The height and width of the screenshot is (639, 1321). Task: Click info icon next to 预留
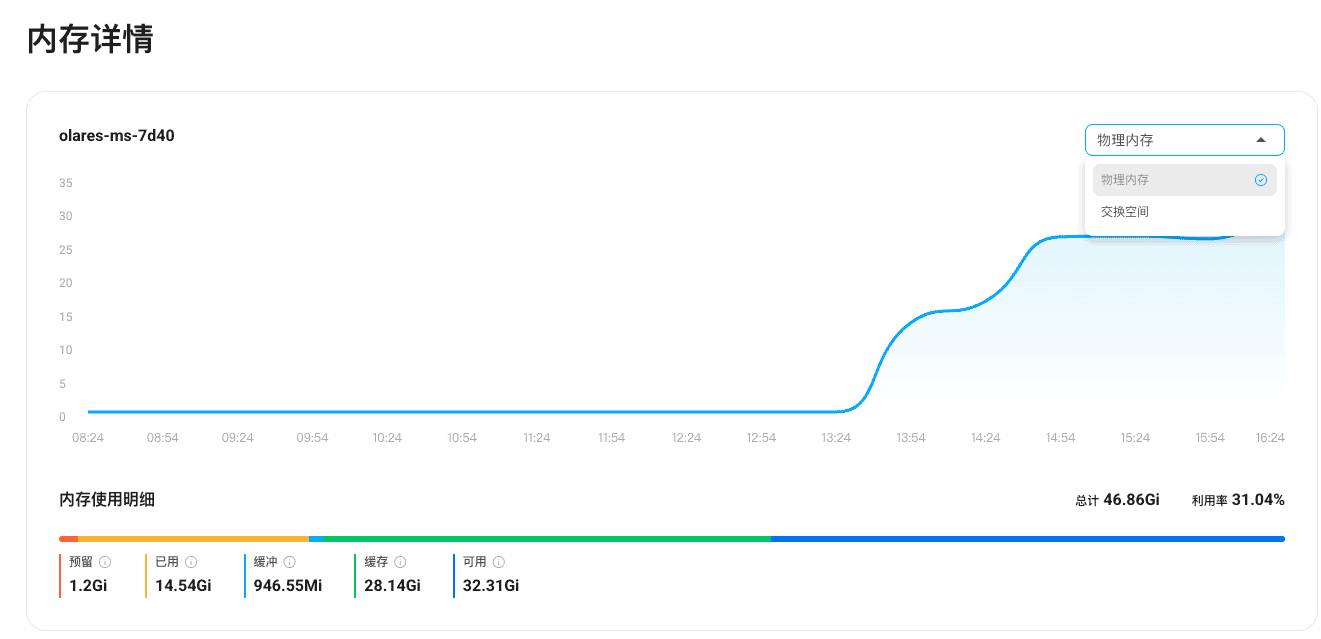(104, 562)
